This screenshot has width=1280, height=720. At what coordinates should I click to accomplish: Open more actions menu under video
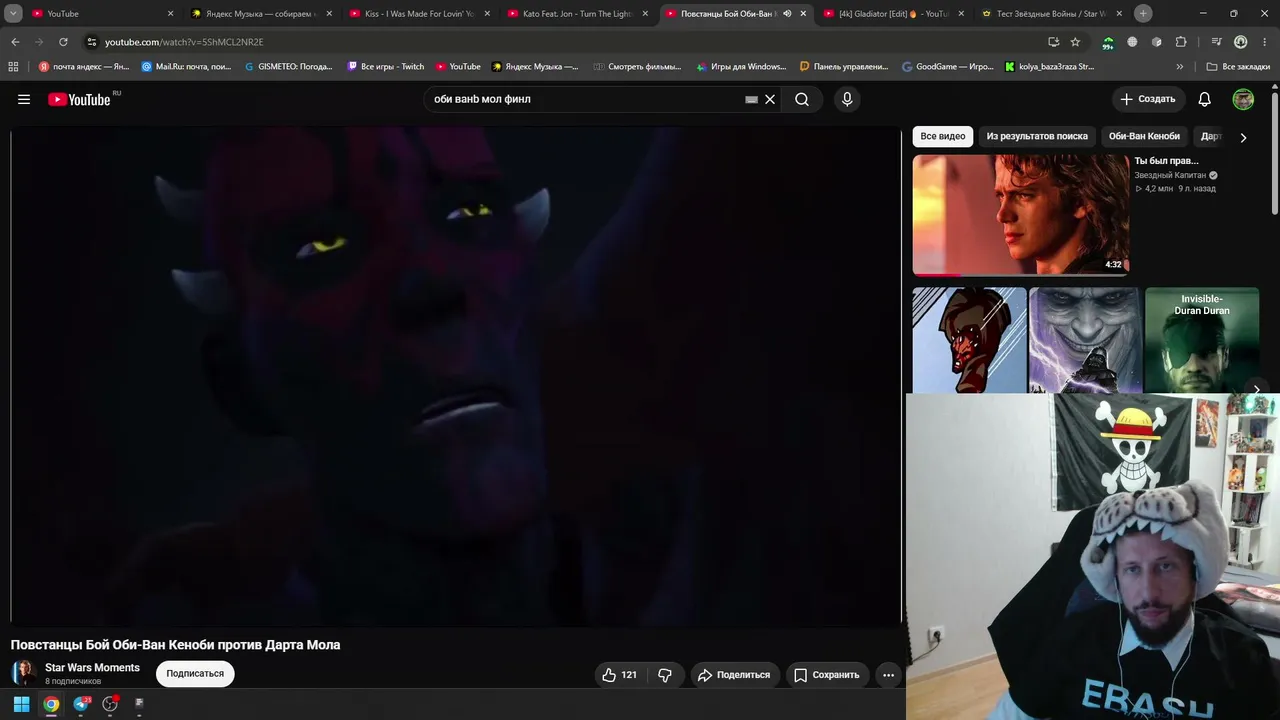(x=888, y=675)
